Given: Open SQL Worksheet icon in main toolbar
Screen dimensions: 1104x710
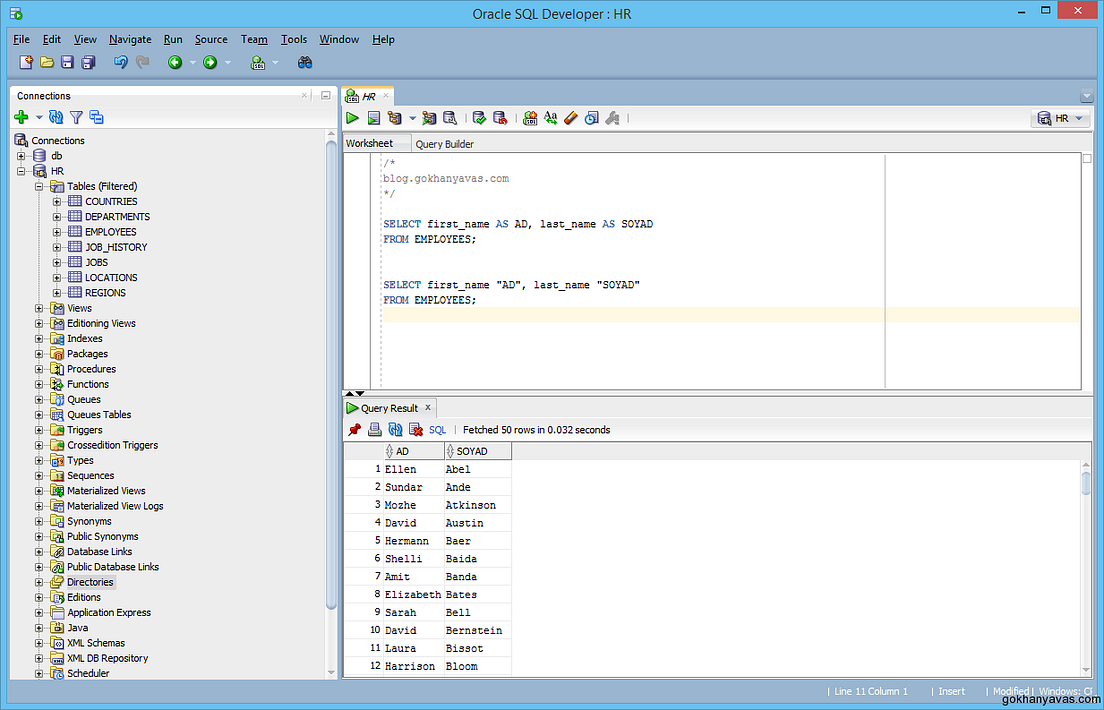Looking at the screenshot, I should point(258,62).
